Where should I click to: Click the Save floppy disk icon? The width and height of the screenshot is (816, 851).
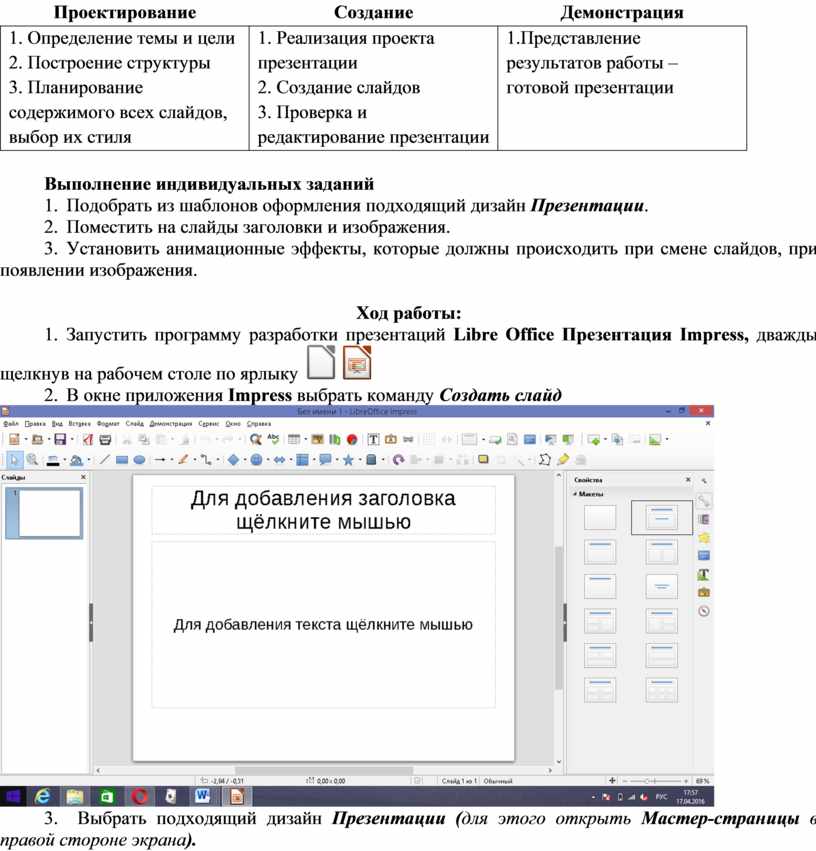pos(60,440)
